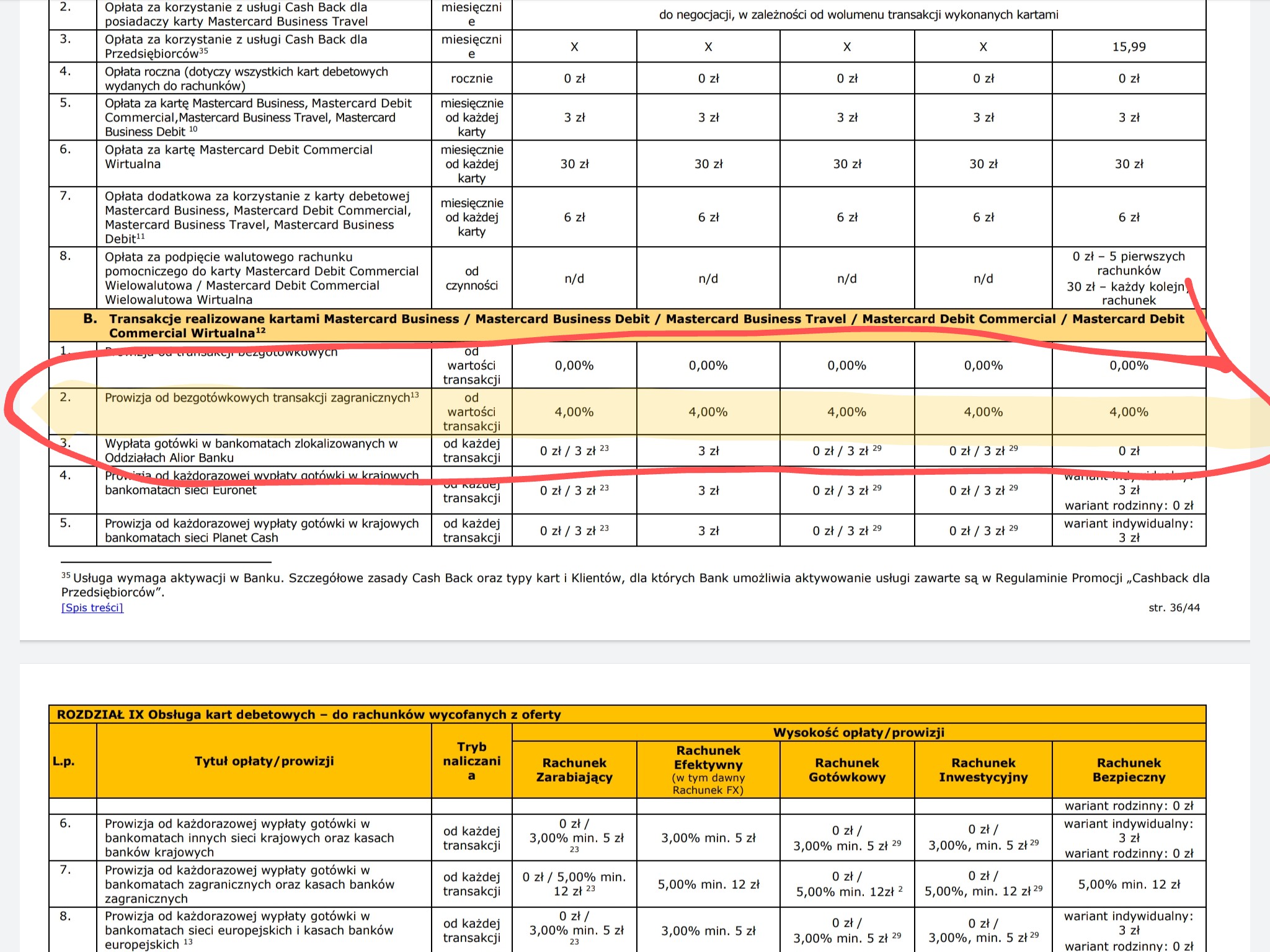Select the Rachunek Gotówkowy column header

(846, 770)
